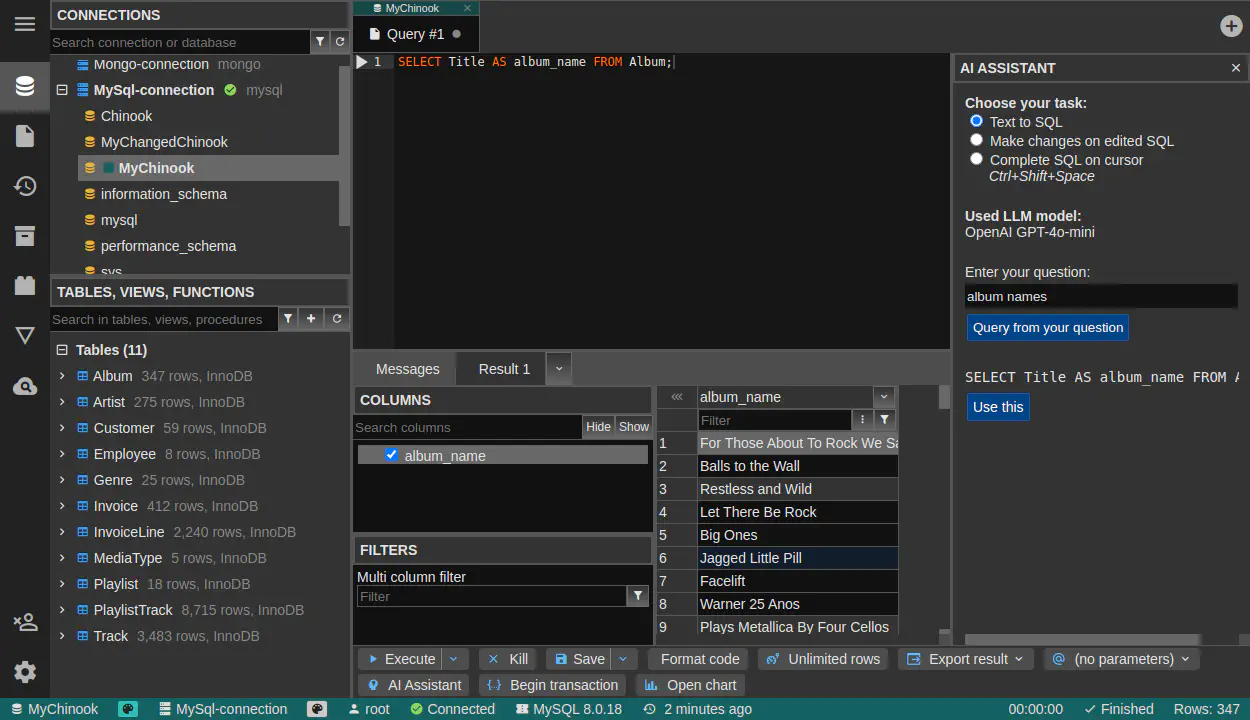Open the Save button dropdown arrow
The image size is (1250, 720).
[624, 659]
